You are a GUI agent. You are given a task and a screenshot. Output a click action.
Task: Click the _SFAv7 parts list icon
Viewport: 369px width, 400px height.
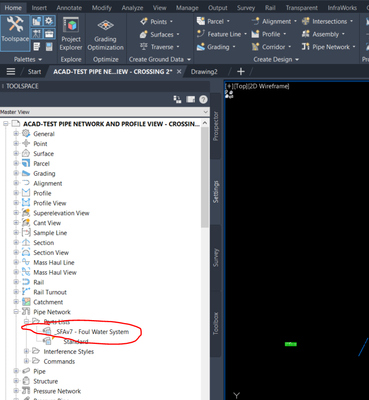click(47, 331)
